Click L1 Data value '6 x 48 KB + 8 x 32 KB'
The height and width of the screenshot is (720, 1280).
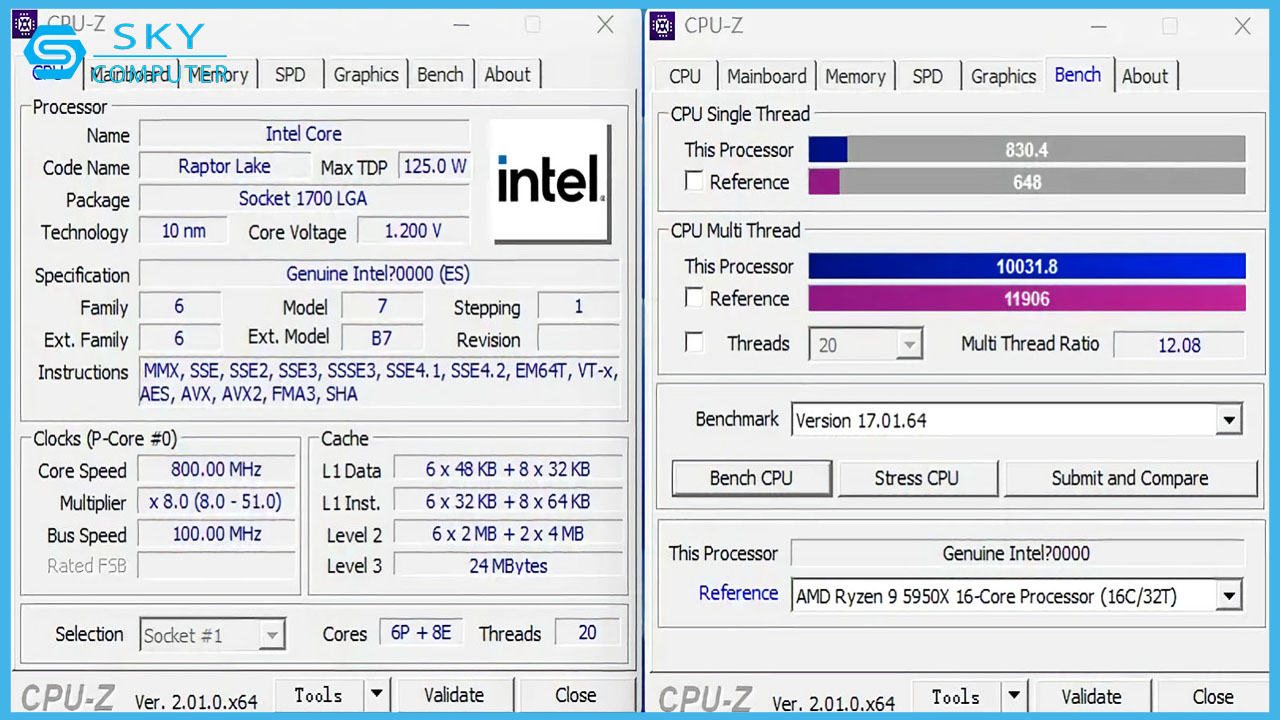508,469
